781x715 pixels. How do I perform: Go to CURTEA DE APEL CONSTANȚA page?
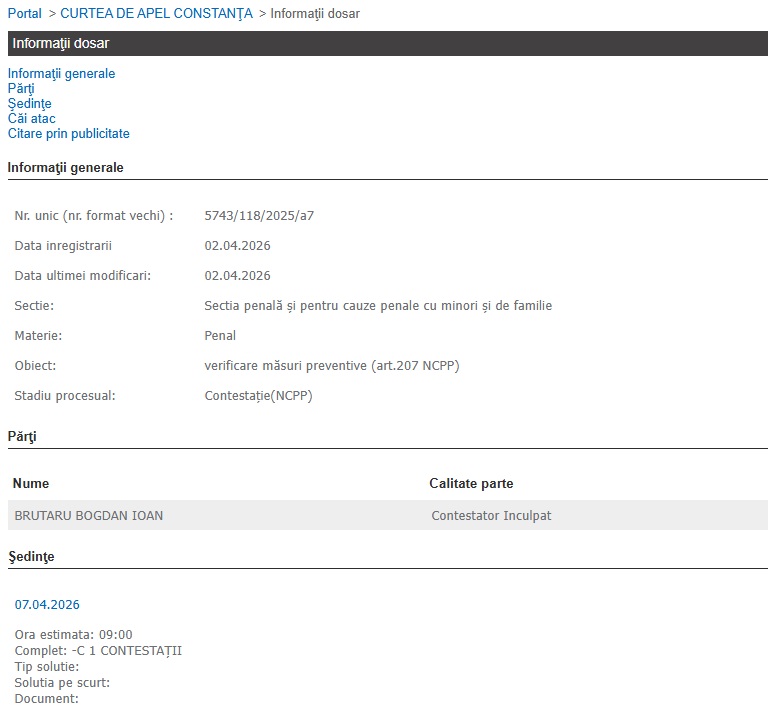(x=156, y=14)
